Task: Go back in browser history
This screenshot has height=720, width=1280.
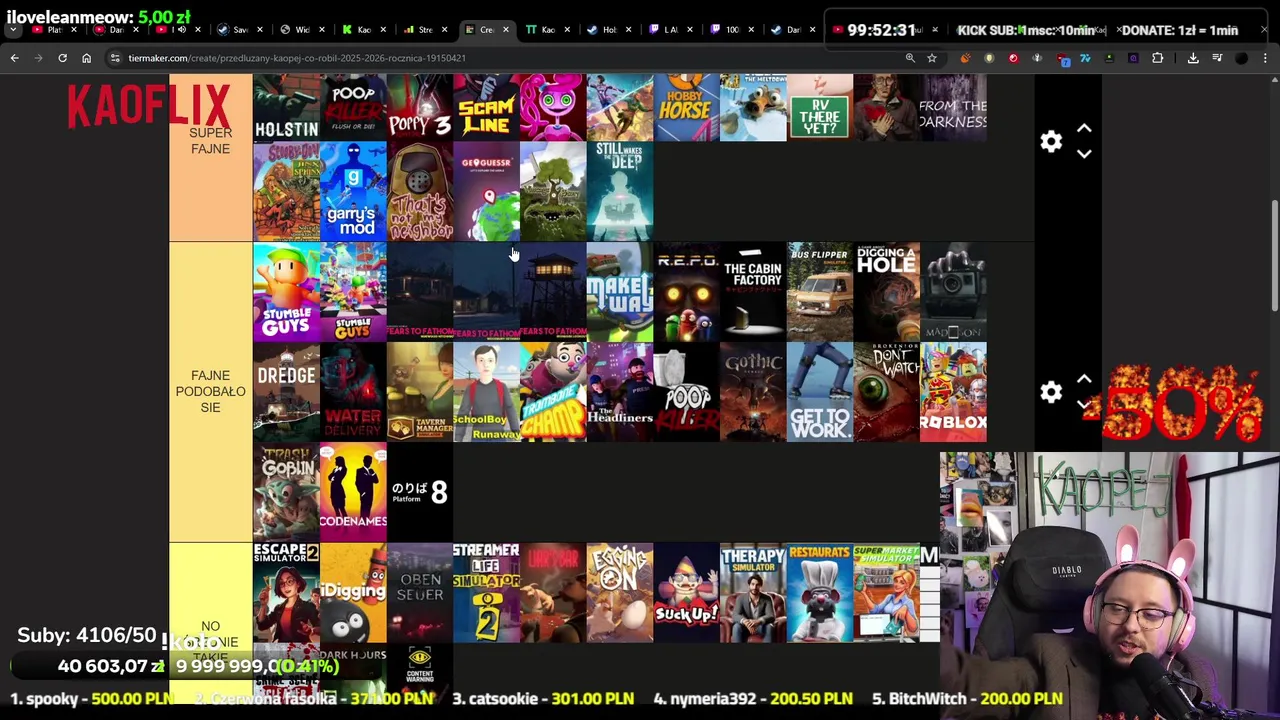Action: coord(15,58)
